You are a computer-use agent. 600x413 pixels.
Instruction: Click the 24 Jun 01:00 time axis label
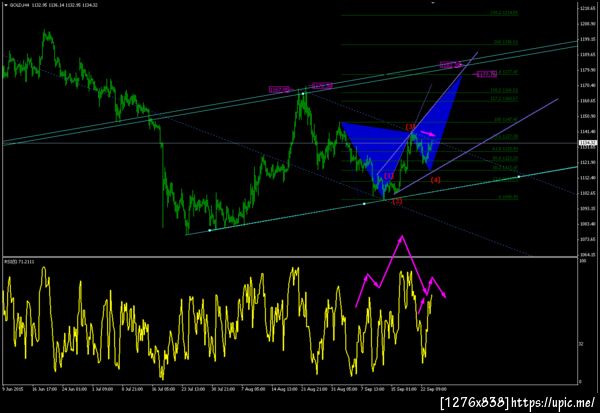tap(74, 389)
